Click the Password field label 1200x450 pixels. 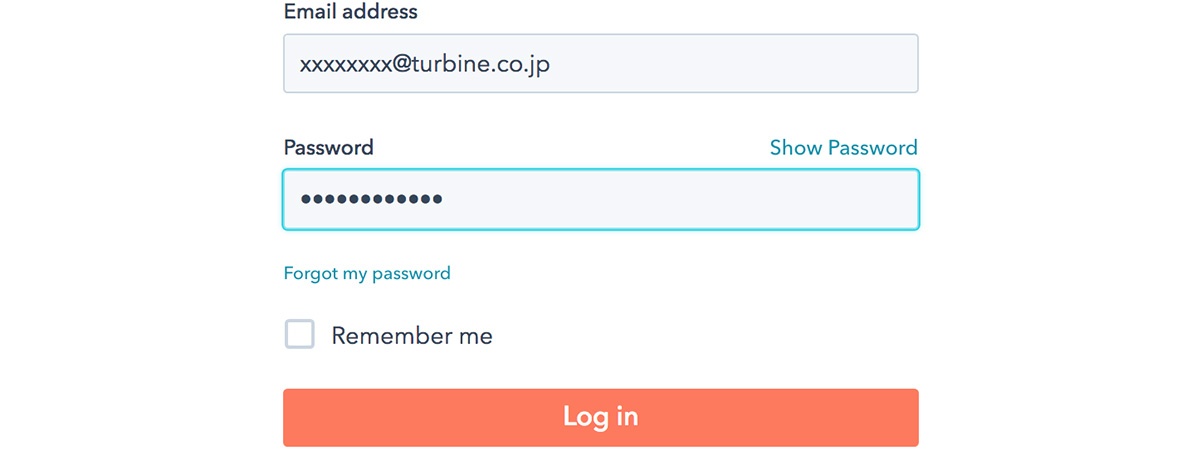pos(328,148)
